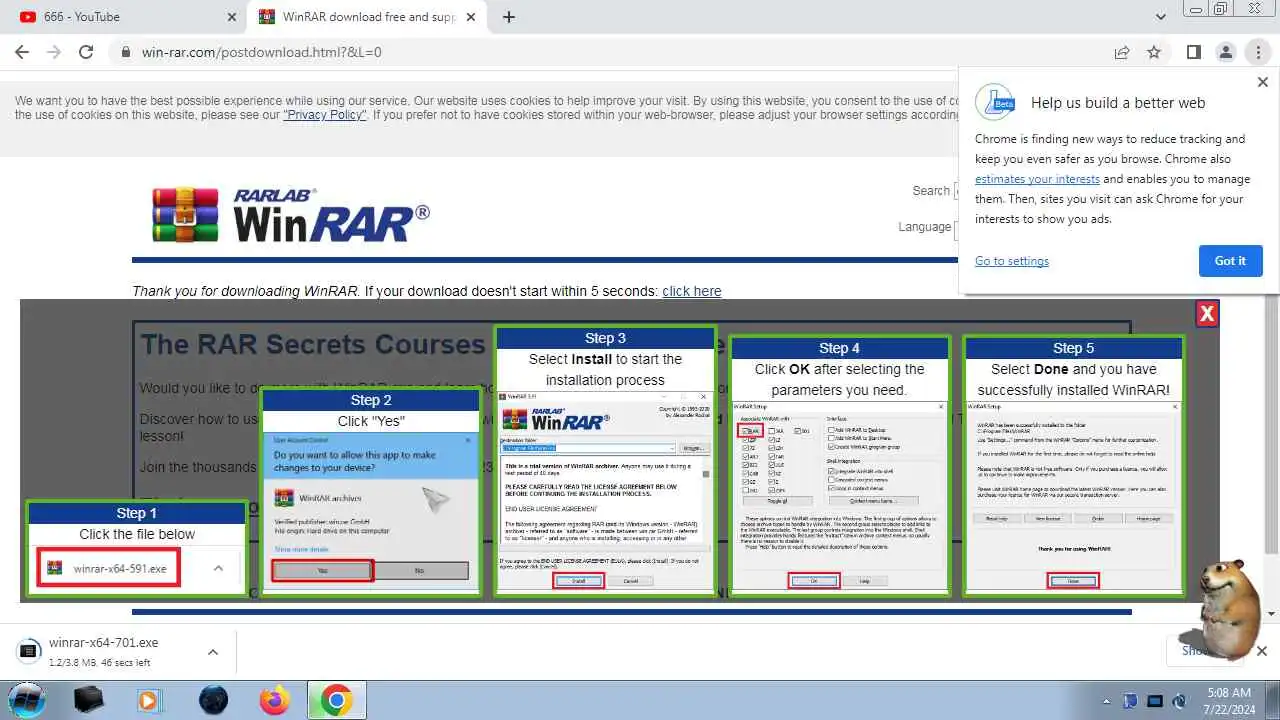Launch Firefox from the taskbar
Viewport: 1280px width, 720px height.
click(x=274, y=700)
